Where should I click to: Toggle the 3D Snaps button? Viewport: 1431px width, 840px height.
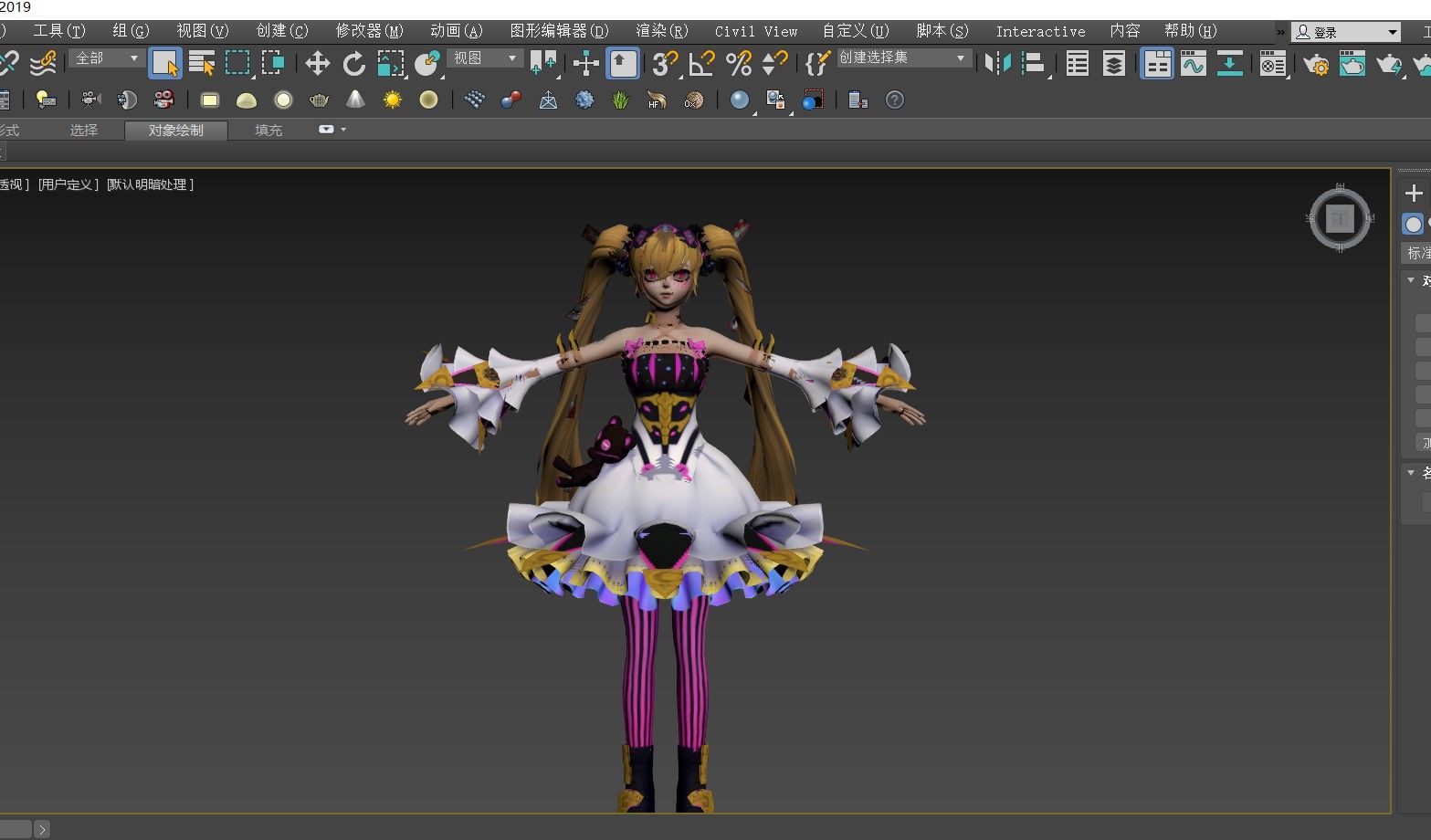click(x=665, y=63)
